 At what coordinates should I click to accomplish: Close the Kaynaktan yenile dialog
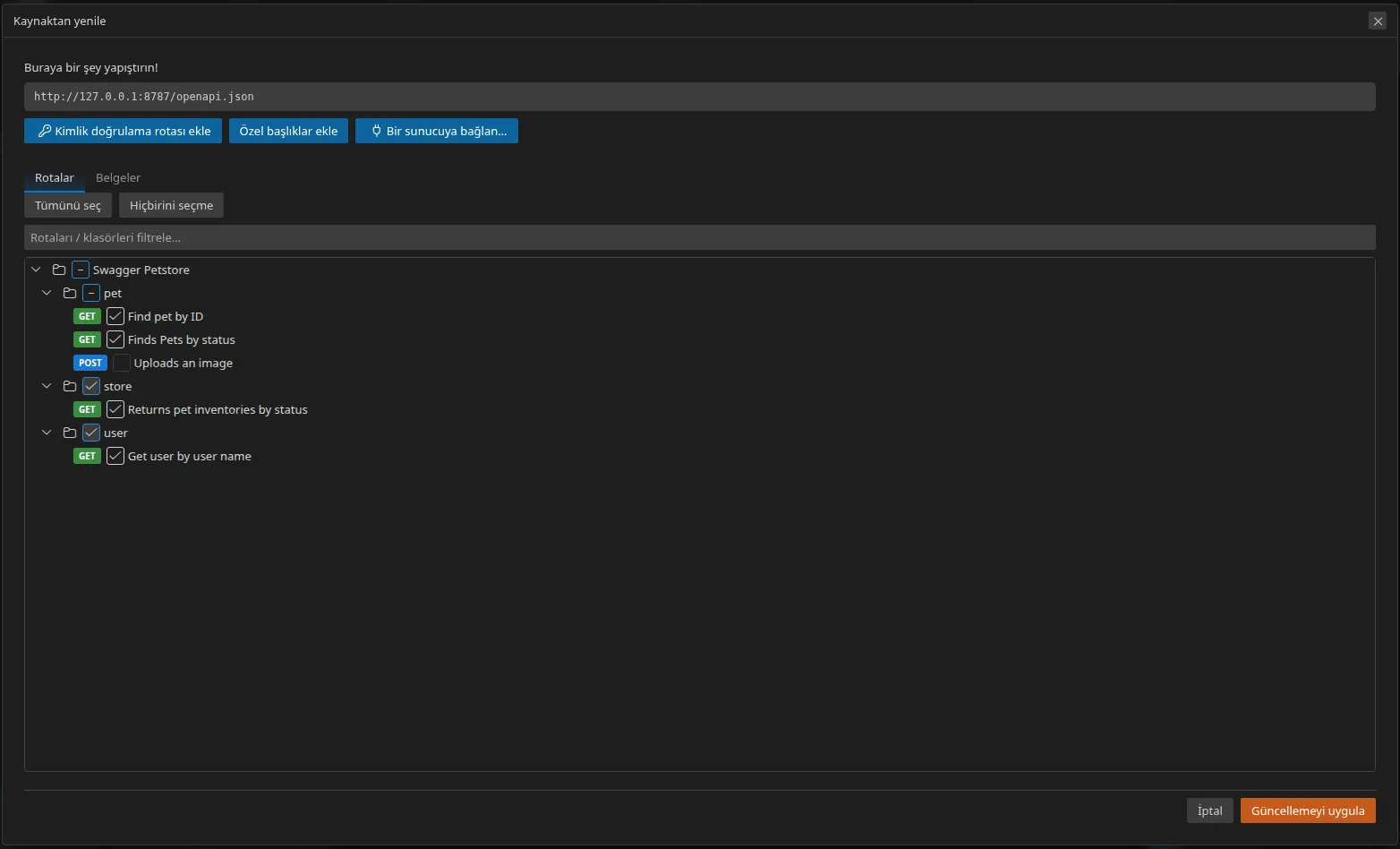pos(1378,21)
